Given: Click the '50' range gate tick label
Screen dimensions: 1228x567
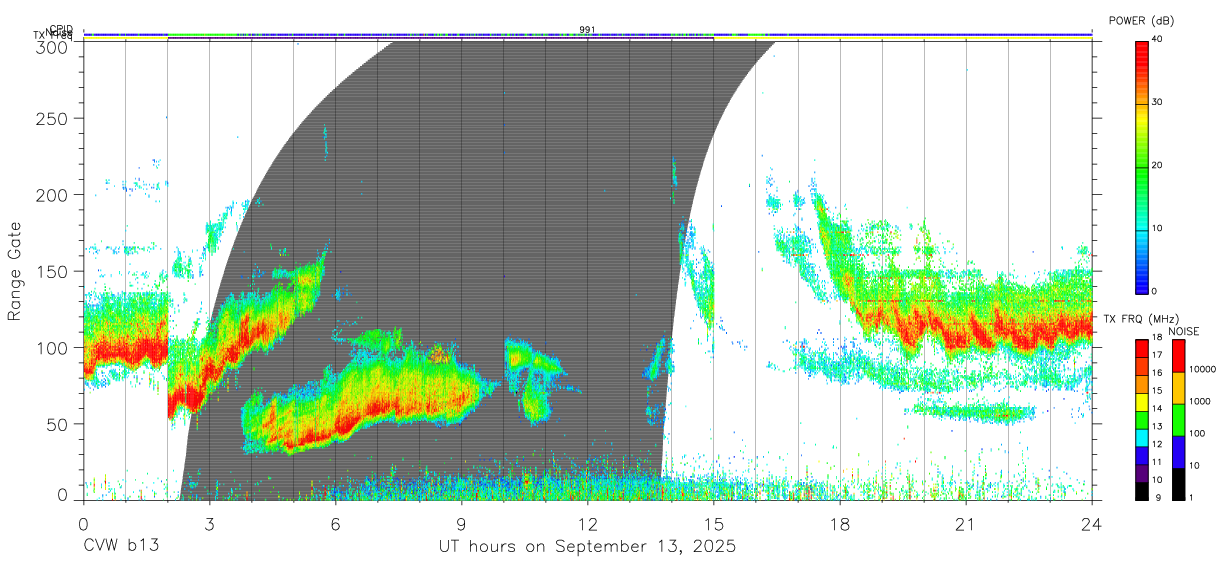Looking at the screenshot, I should 59,424.
